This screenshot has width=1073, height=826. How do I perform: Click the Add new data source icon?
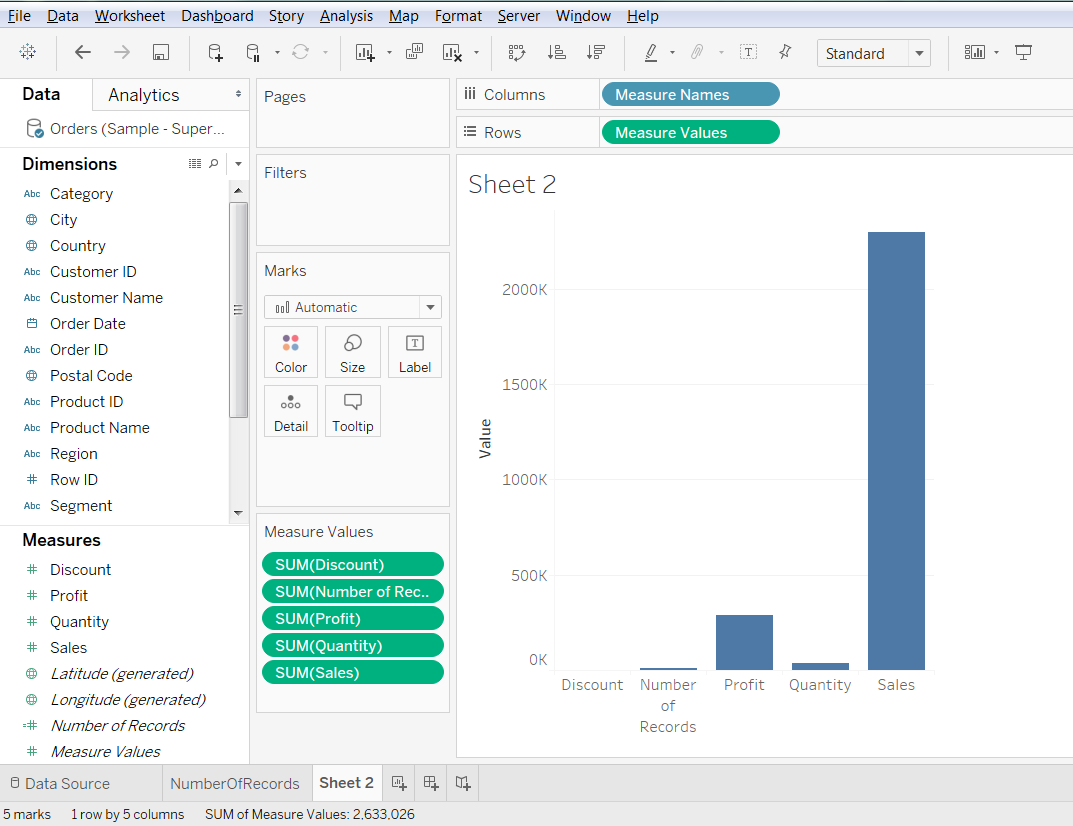click(215, 53)
